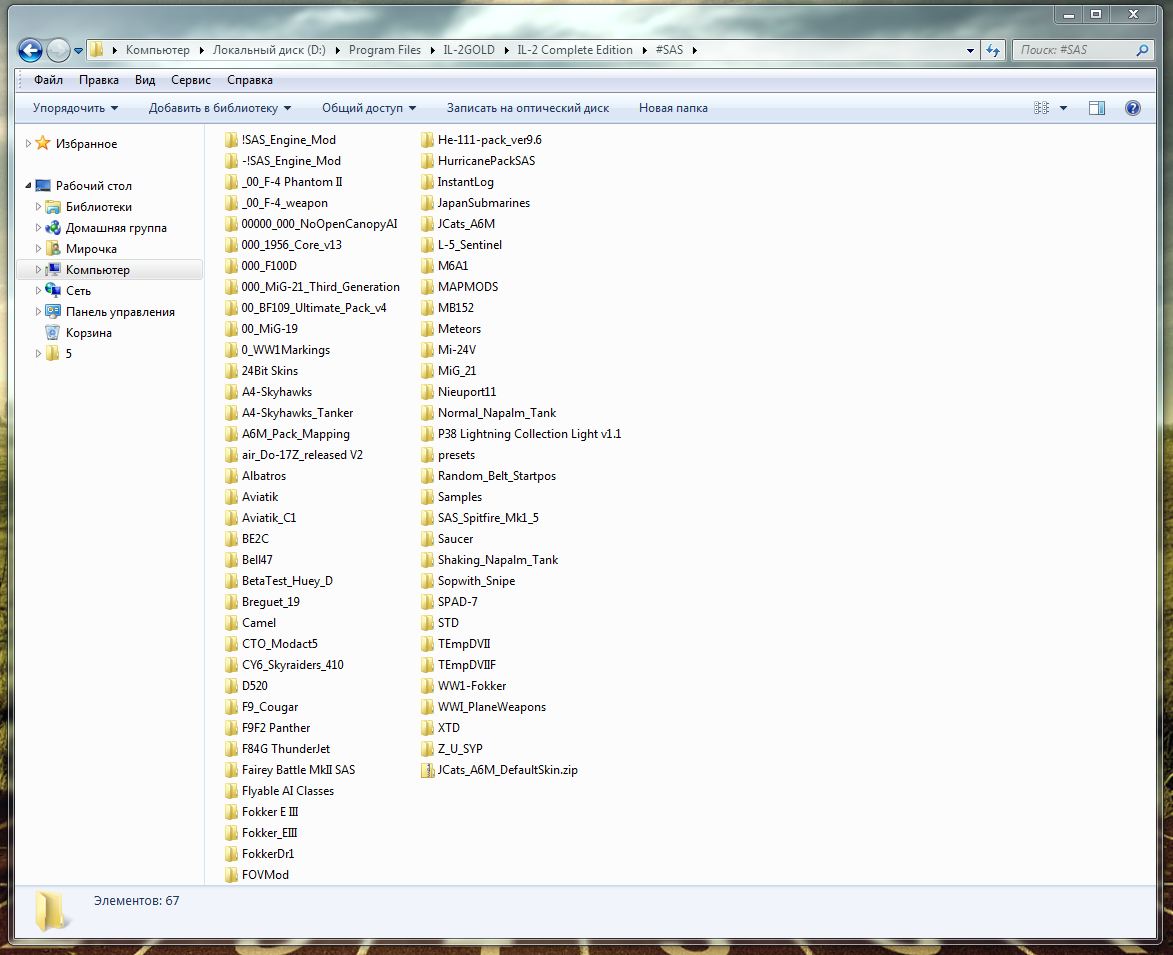The height and width of the screenshot is (955, 1173).
Task: Toggle the preview pane button
Action: point(1097,108)
